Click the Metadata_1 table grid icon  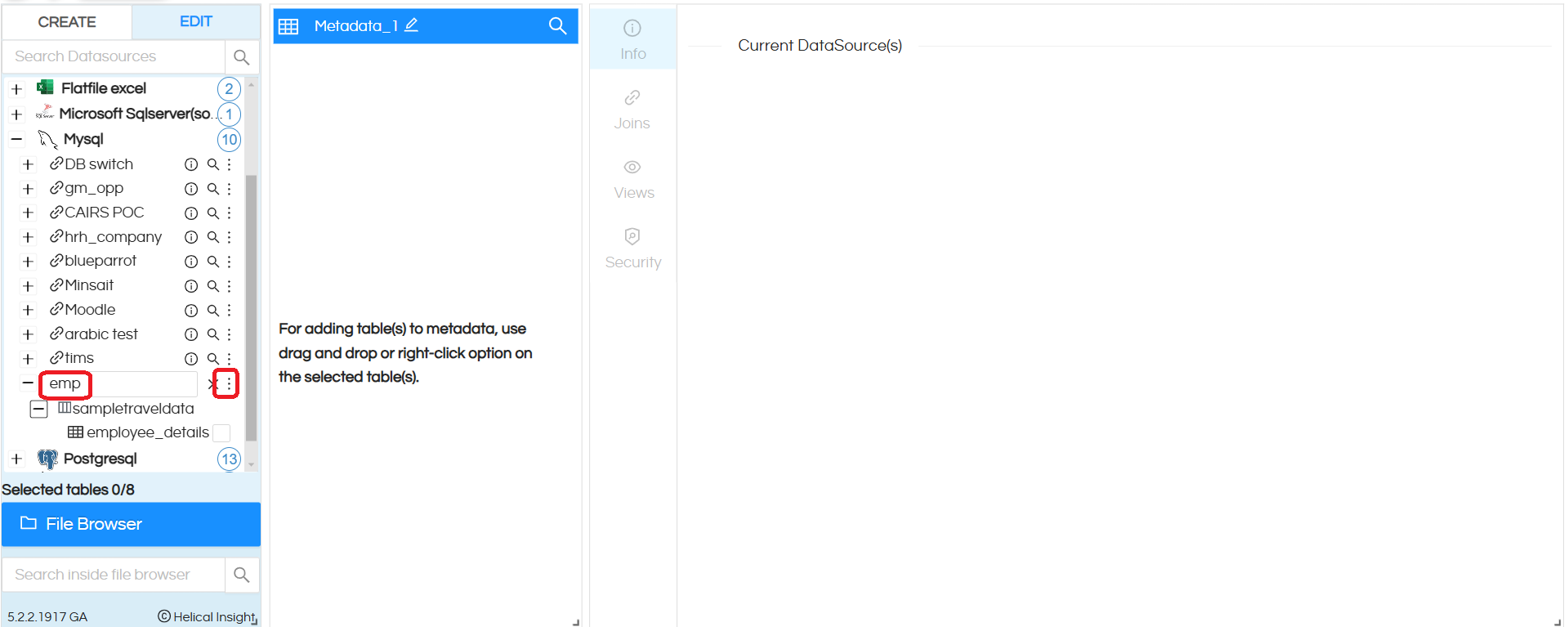pyautogui.click(x=288, y=26)
